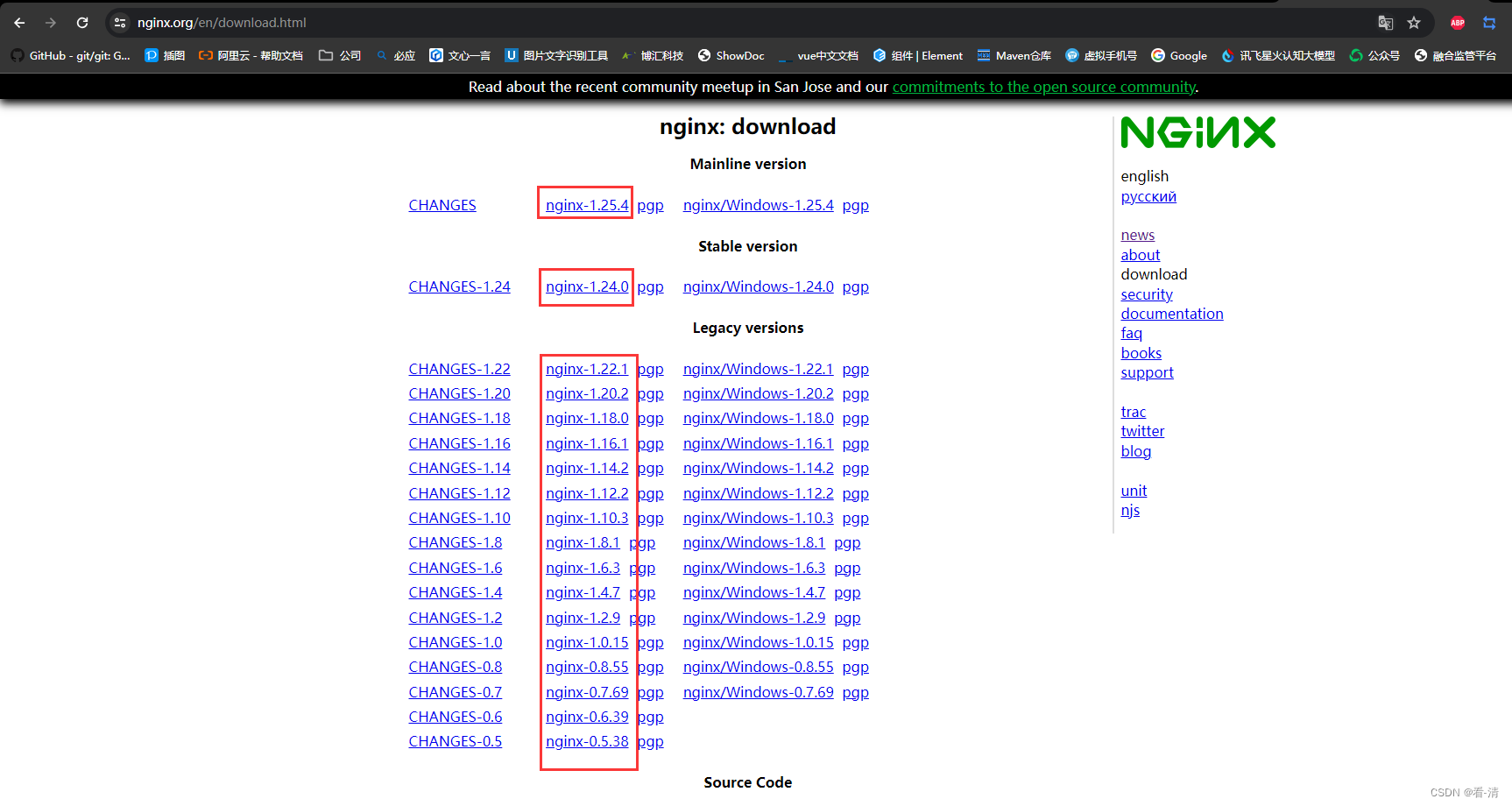Open the news page in sidebar
Screen dimensions: 1512x806
1138,235
